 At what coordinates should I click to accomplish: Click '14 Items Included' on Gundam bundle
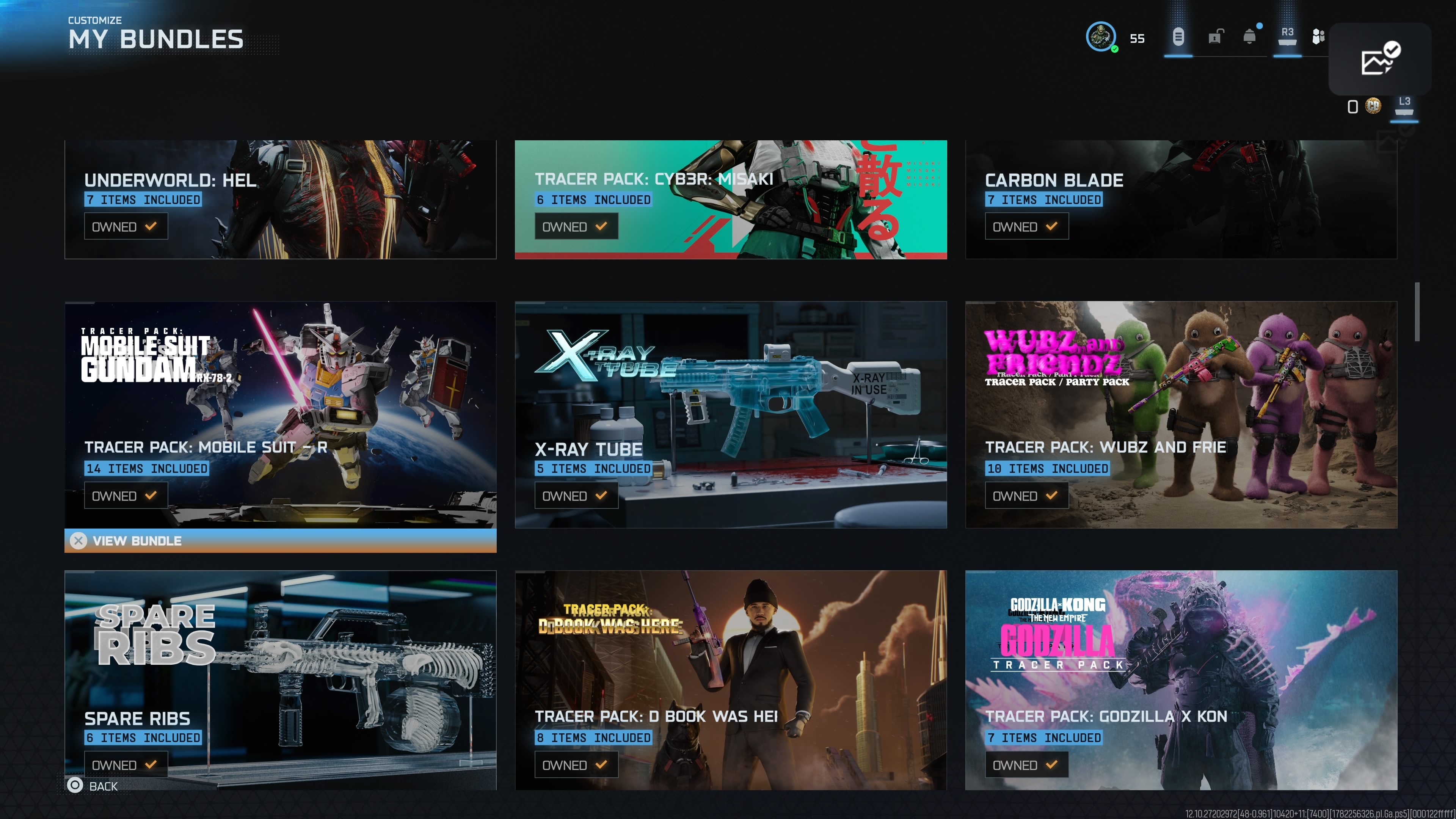coord(146,468)
